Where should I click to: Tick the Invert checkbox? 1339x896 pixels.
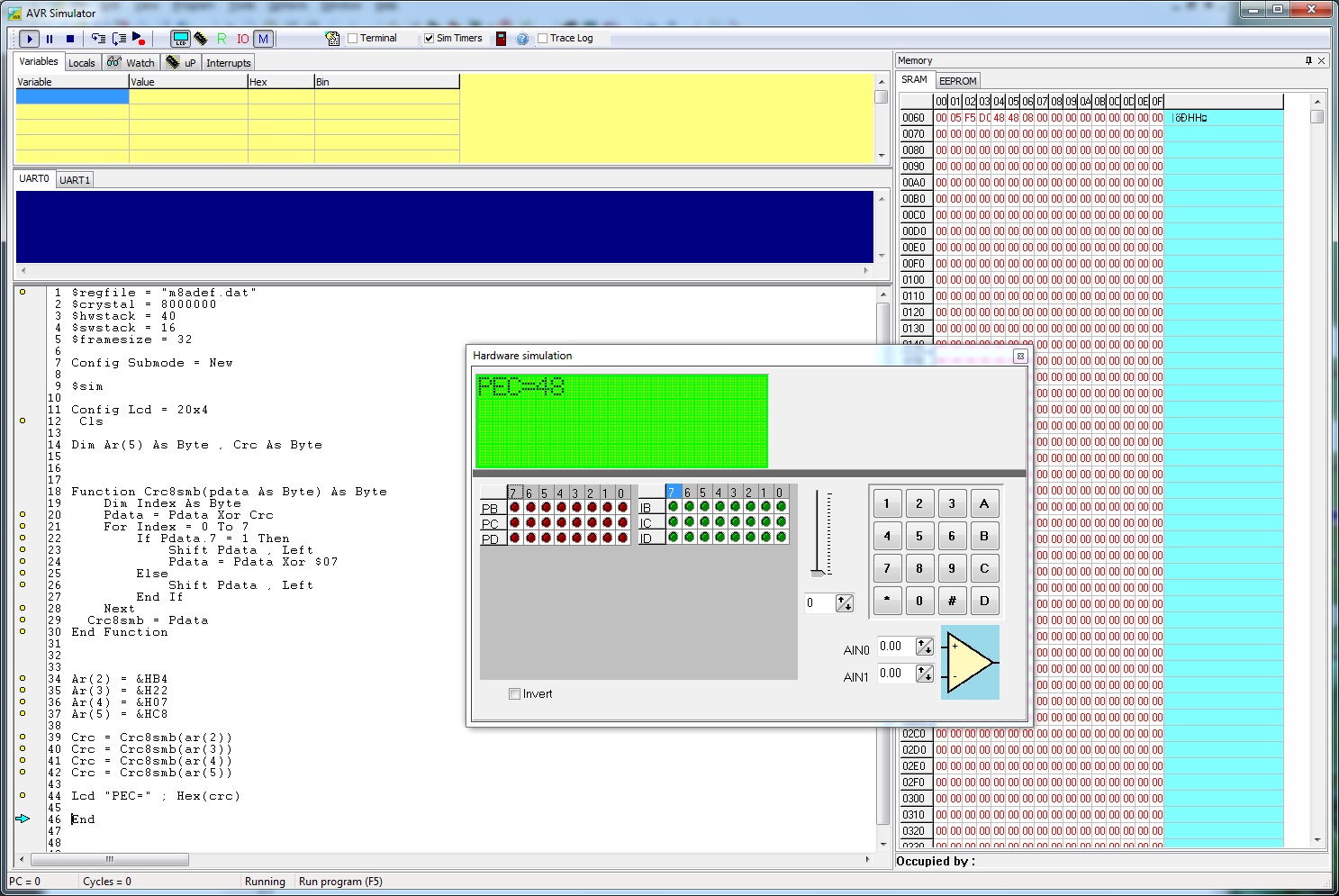[514, 694]
